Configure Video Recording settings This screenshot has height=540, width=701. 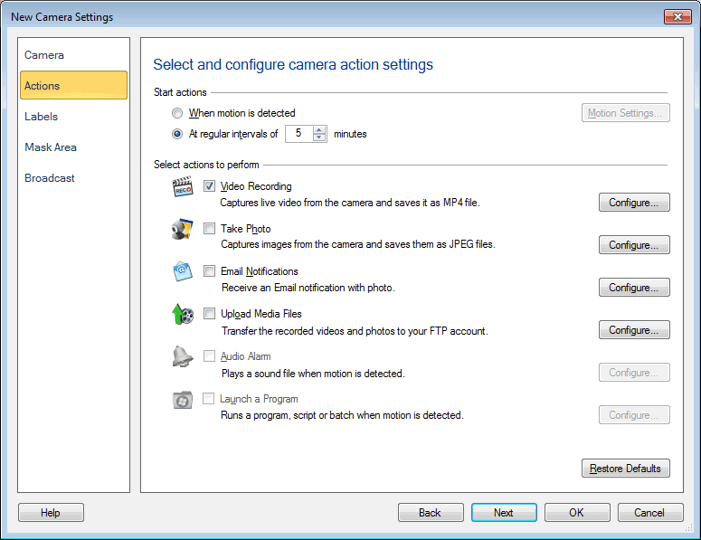click(634, 203)
